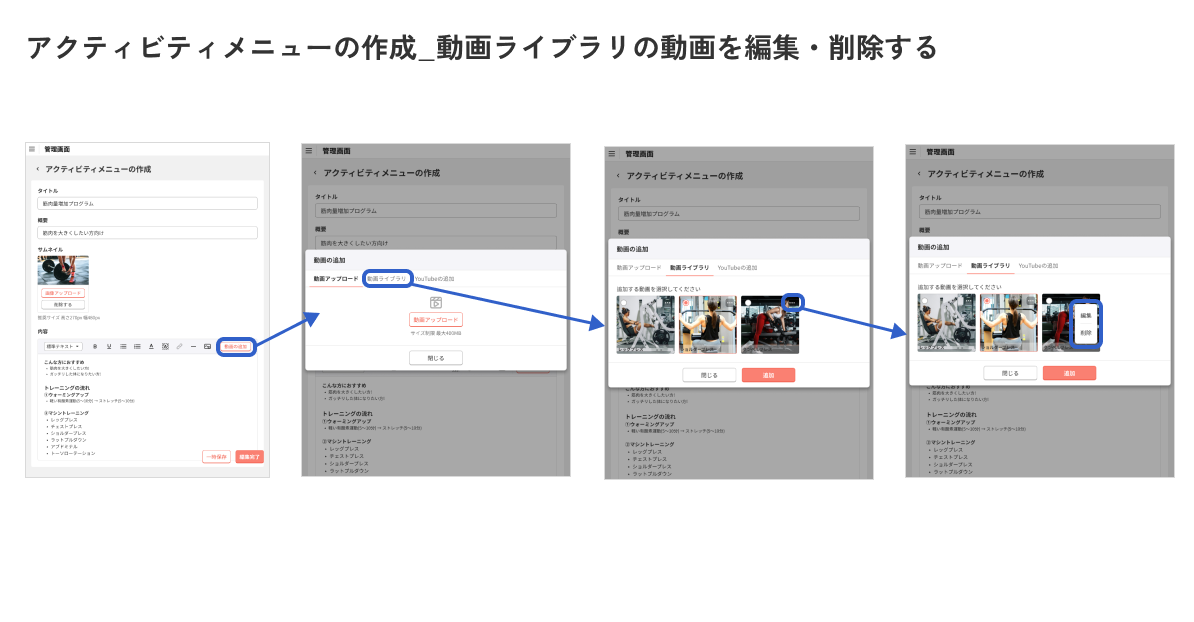Choose text color A icon in editor toolbar
The image size is (1194, 622).
coord(151,346)
